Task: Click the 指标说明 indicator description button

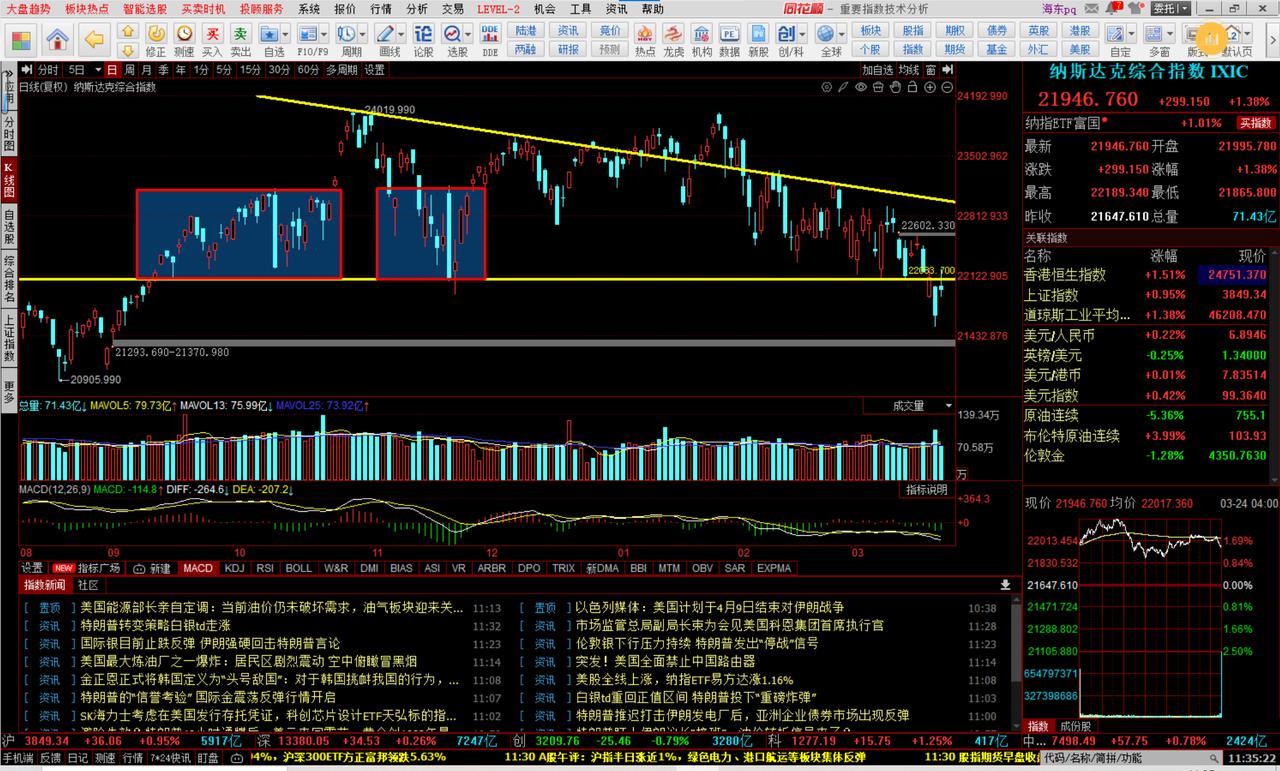Action: click(926, 490)
